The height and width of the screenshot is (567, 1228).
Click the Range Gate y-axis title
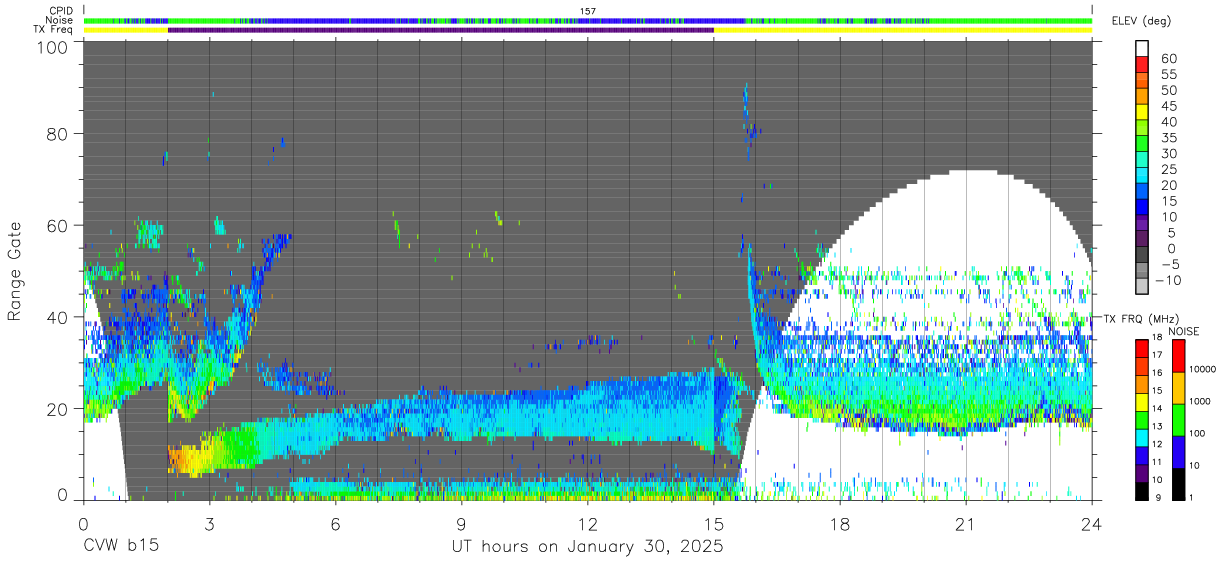pyautogui.click(x=15, y=272)
